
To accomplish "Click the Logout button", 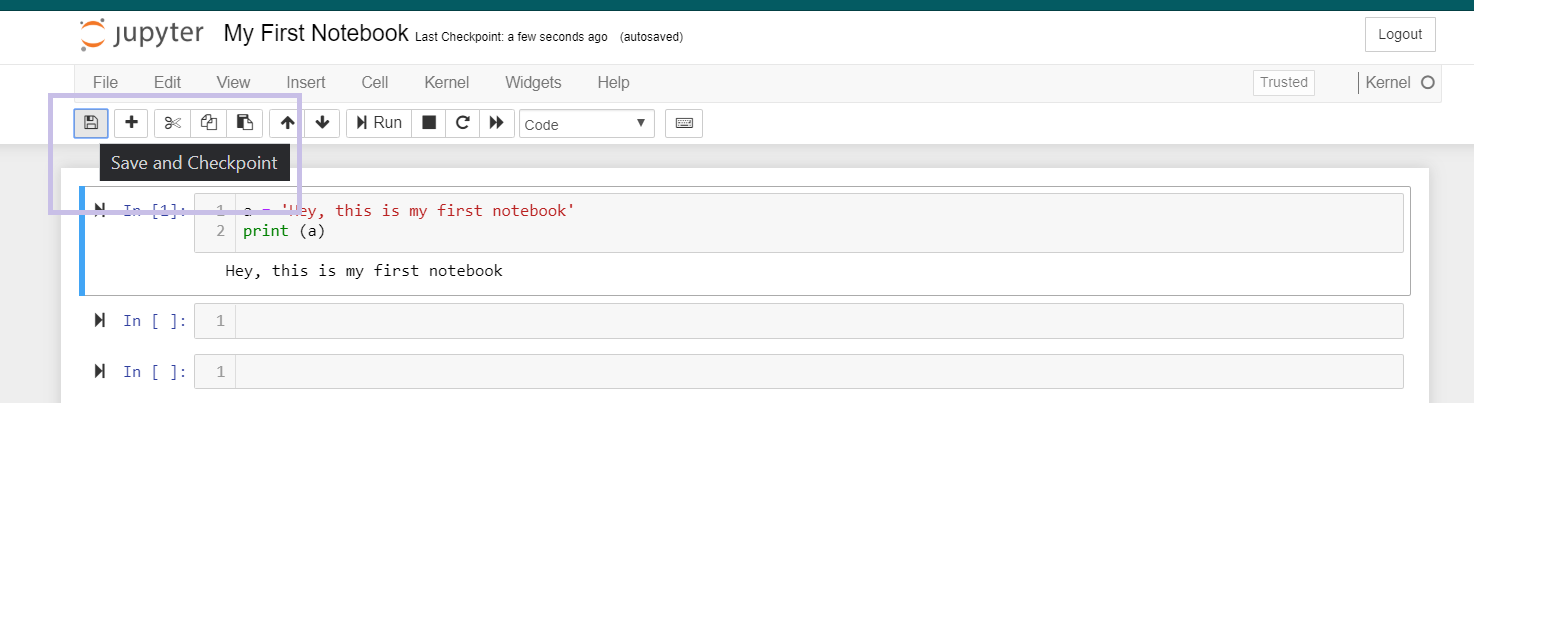I will pos(1399,33).
